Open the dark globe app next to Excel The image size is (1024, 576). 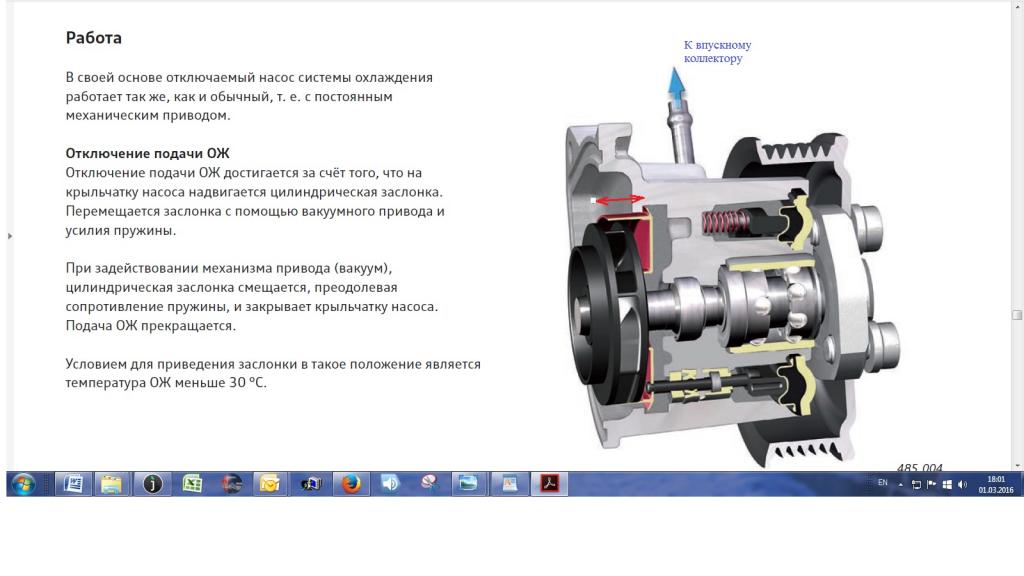pyautogui.click(x=231, y=484)
